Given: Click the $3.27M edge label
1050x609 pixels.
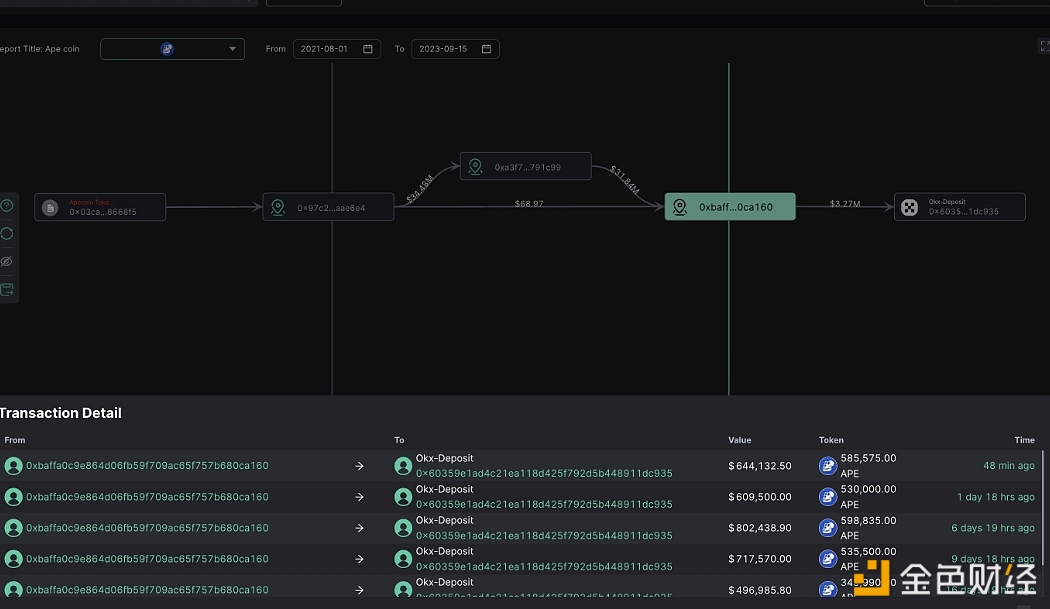Looking at the screenshot, I should [845, 204].
